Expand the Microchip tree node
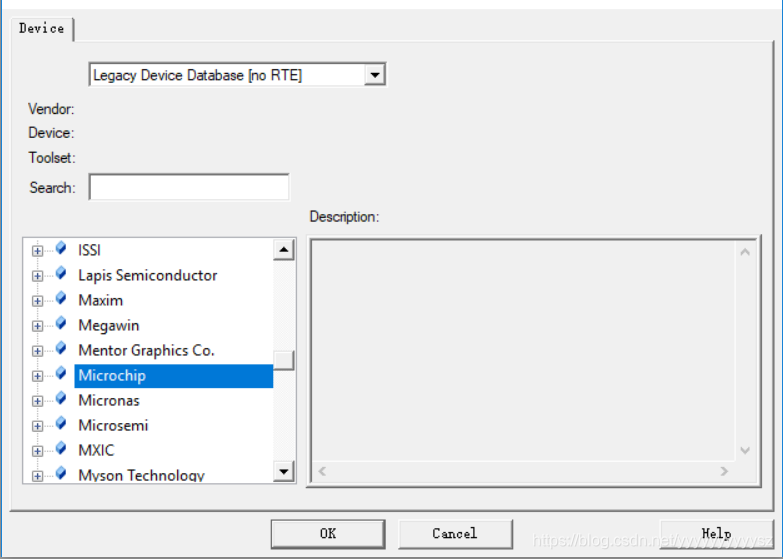This screenshot has height=559, width=783. coord(37,376)
